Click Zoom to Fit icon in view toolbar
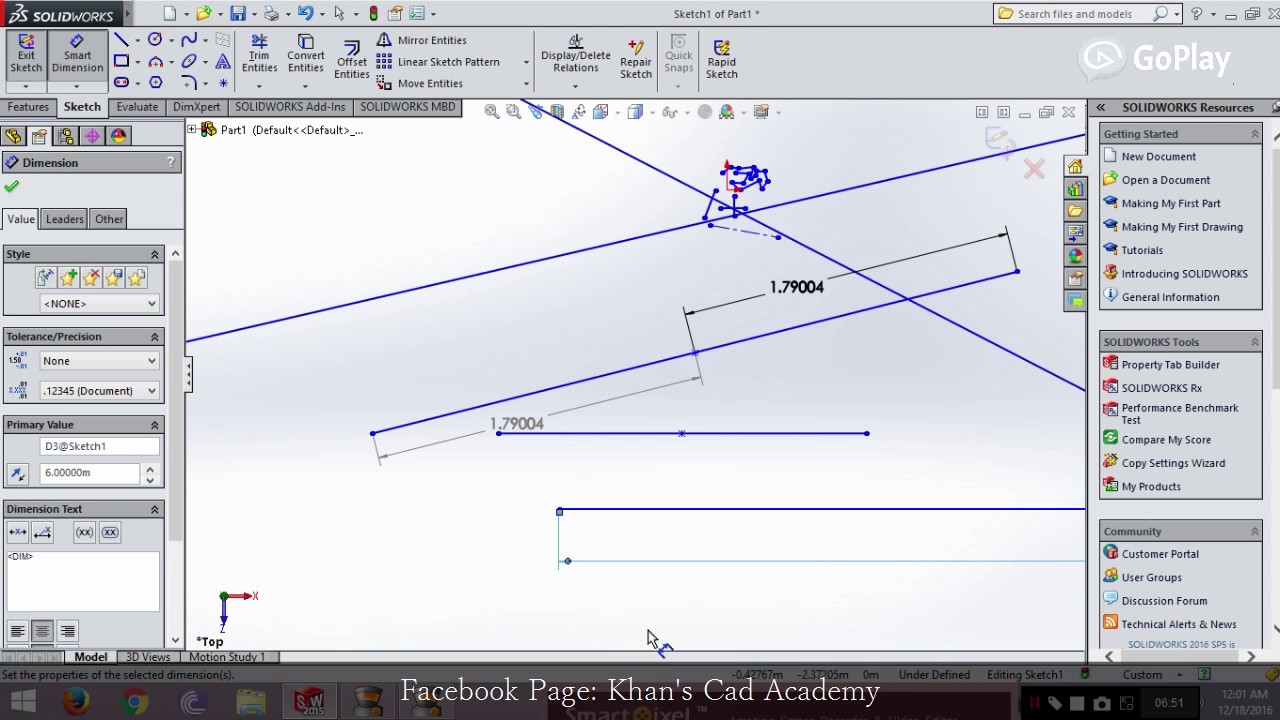Image resolution: width=1280 pixels, height=720 pixels. [492, 112]
